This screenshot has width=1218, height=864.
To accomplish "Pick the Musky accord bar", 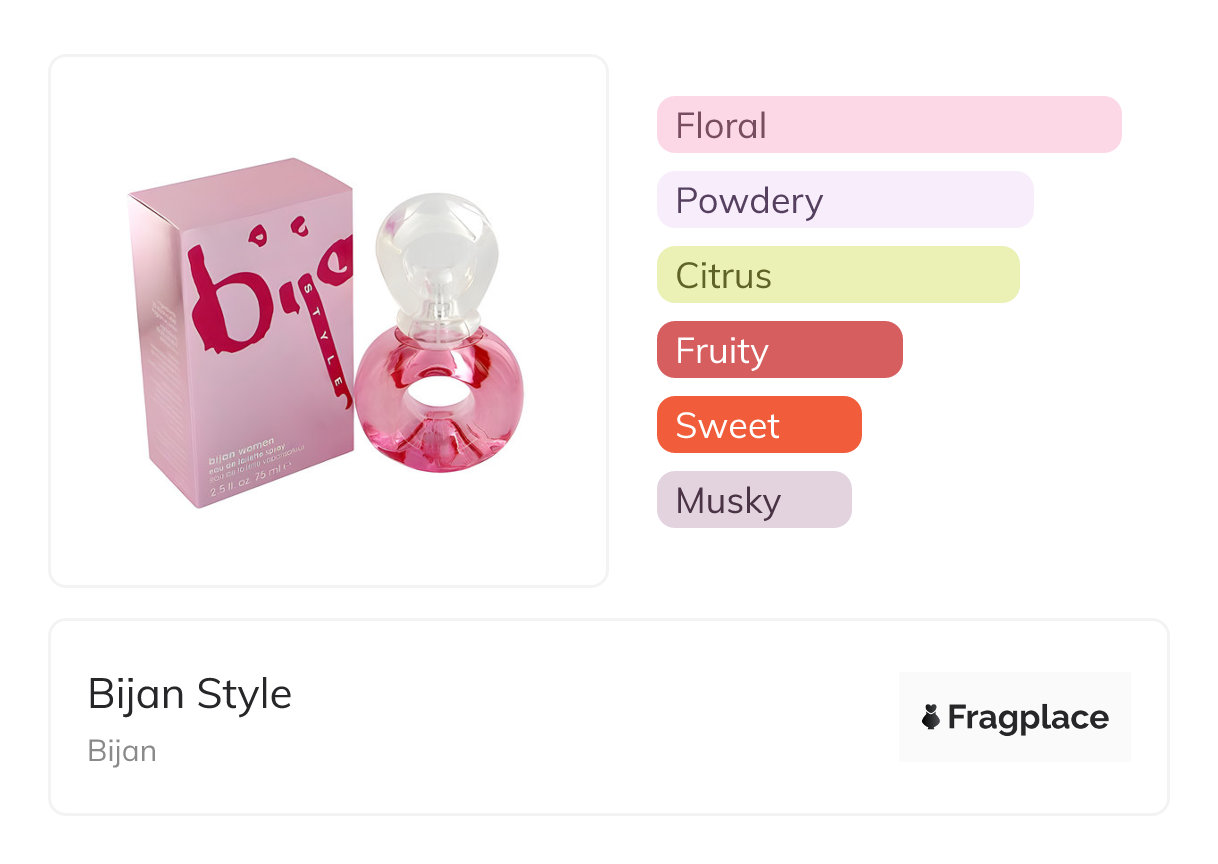I will tap(754, 500).
